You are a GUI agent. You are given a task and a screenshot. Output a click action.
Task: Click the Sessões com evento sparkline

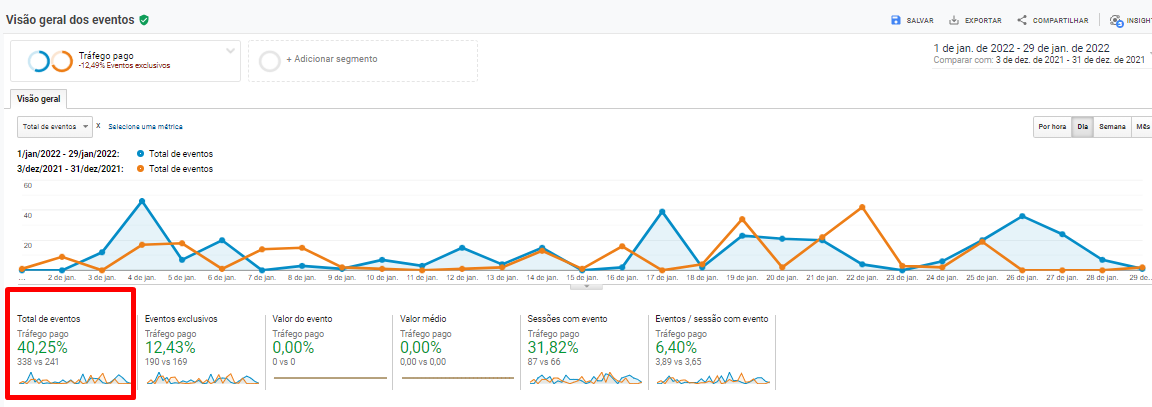578,379
